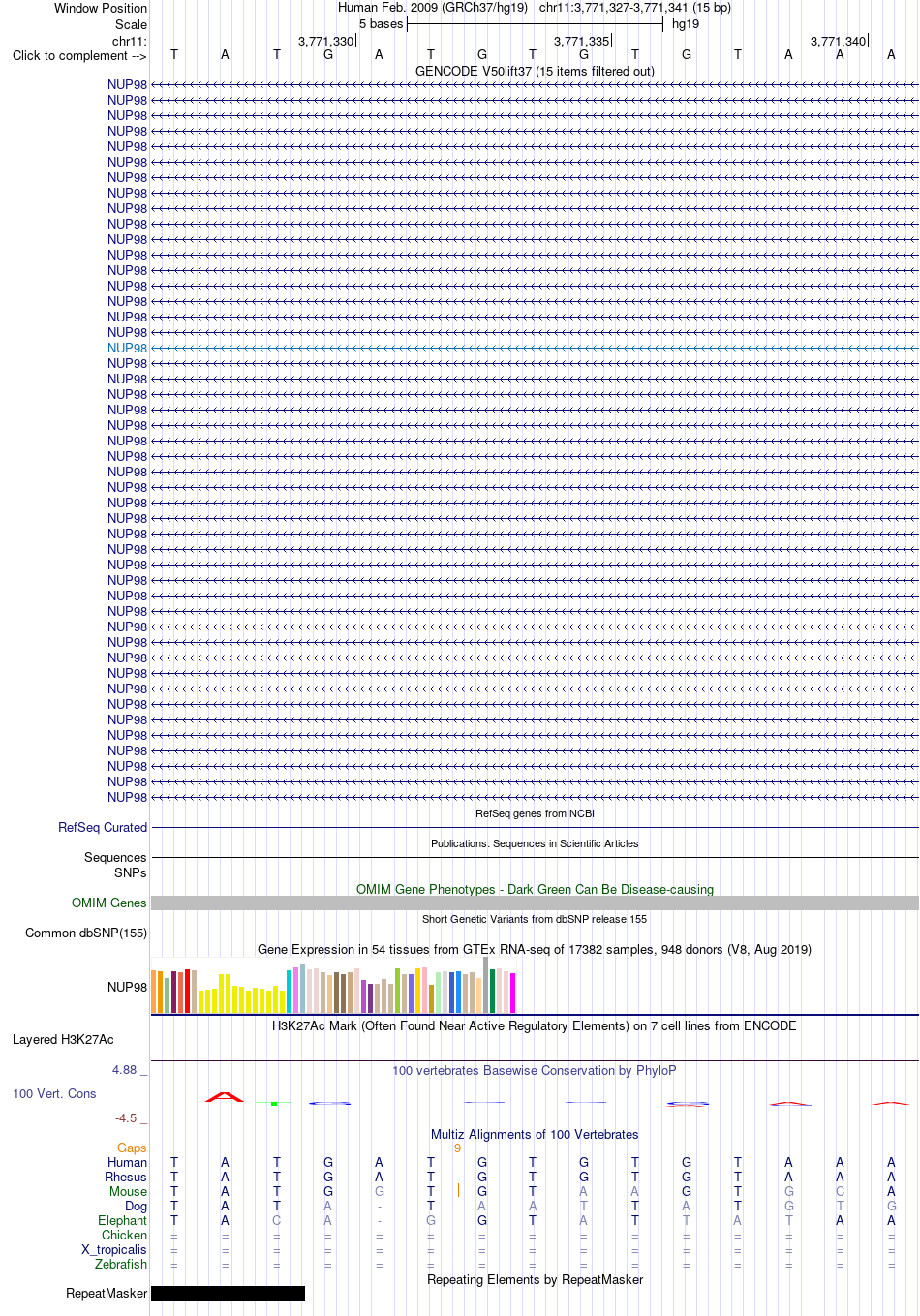This screenshot has height=1316, width=920.
Task: Click the Sequences track label
Action: [x=115, y=857]
